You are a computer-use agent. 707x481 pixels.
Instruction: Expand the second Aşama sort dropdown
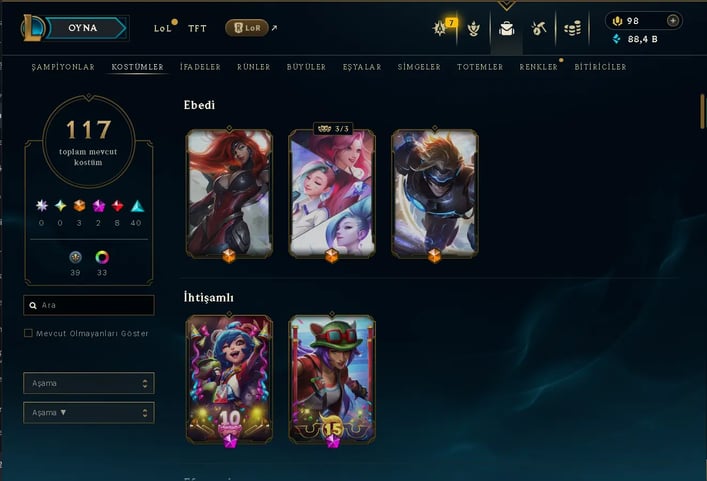pyautogui.click(x=89, y=412)
